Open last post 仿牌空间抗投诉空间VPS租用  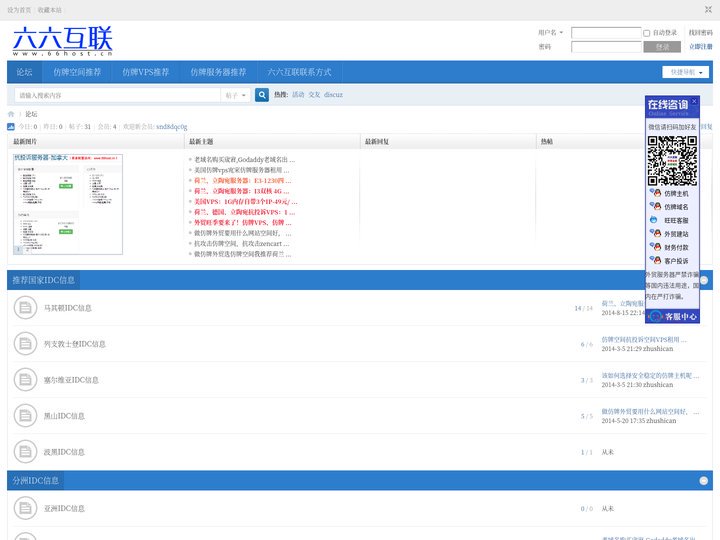[644, 340]
